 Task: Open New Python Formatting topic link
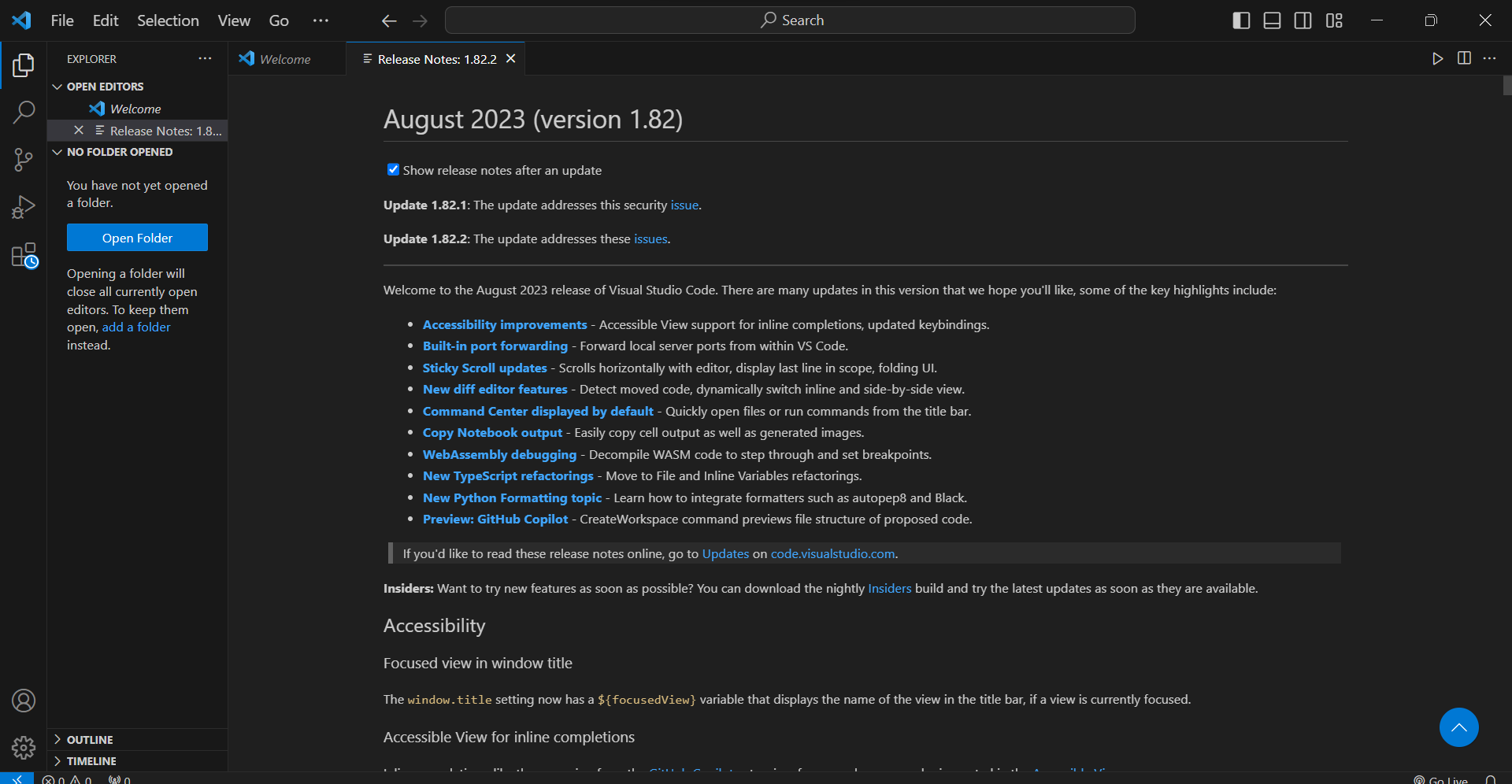point(512,497)
